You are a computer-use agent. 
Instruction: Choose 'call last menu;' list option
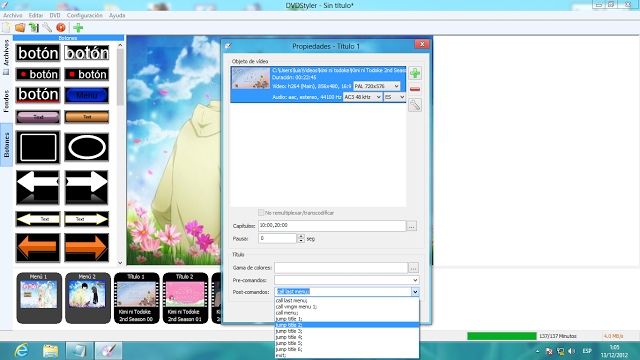pyautogui.click(x=347, y=300)
